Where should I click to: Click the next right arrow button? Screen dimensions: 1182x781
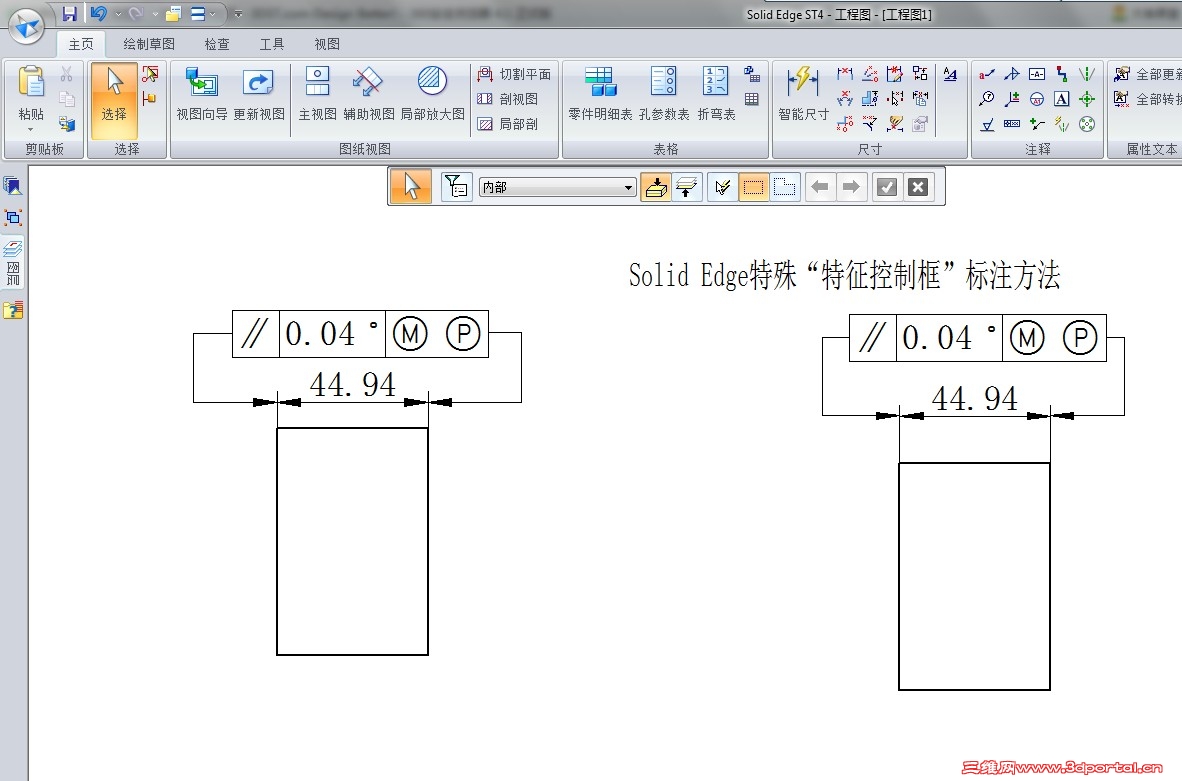click(851, 186)
